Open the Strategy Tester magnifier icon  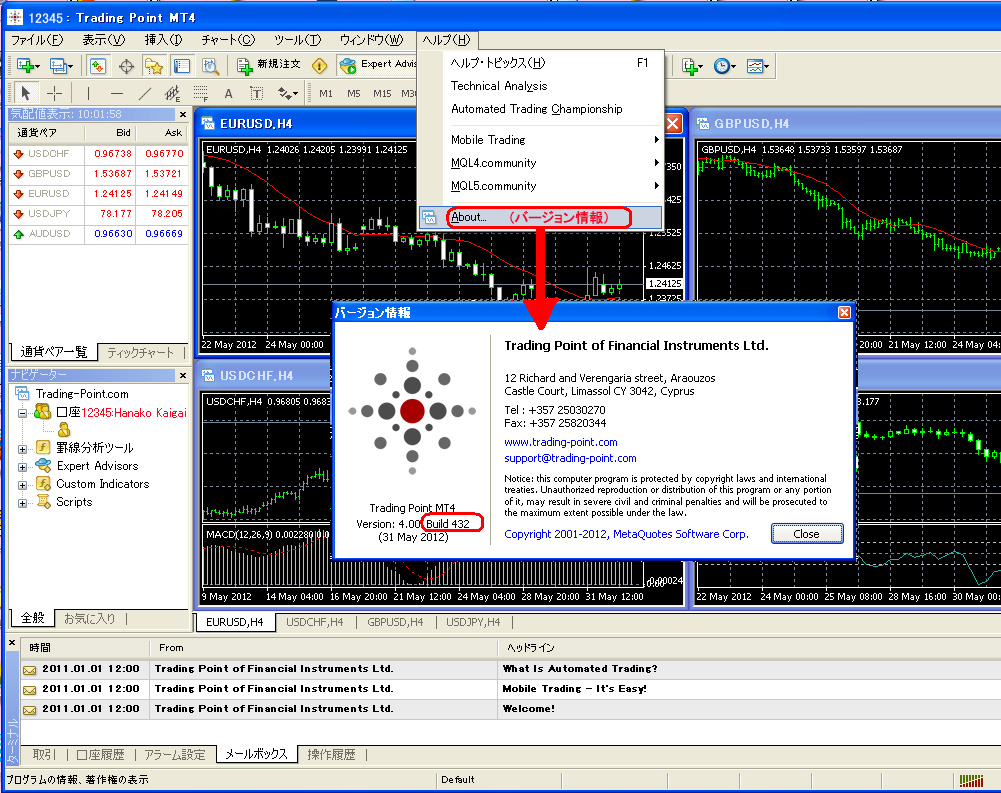(210, 65)
